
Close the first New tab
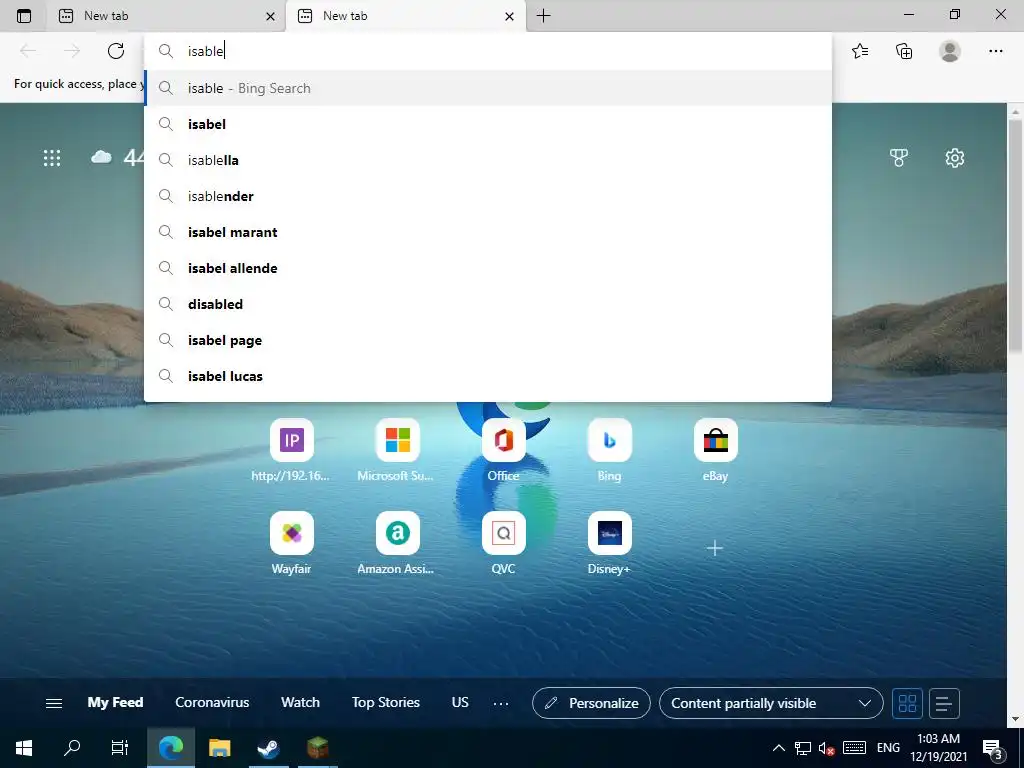(270, 16)
